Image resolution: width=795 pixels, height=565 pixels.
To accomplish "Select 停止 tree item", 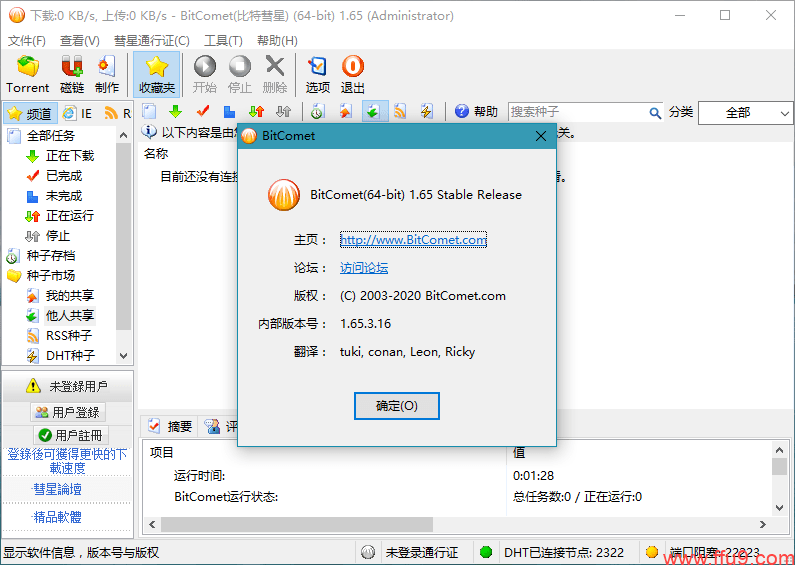I will tap(57, 236).
